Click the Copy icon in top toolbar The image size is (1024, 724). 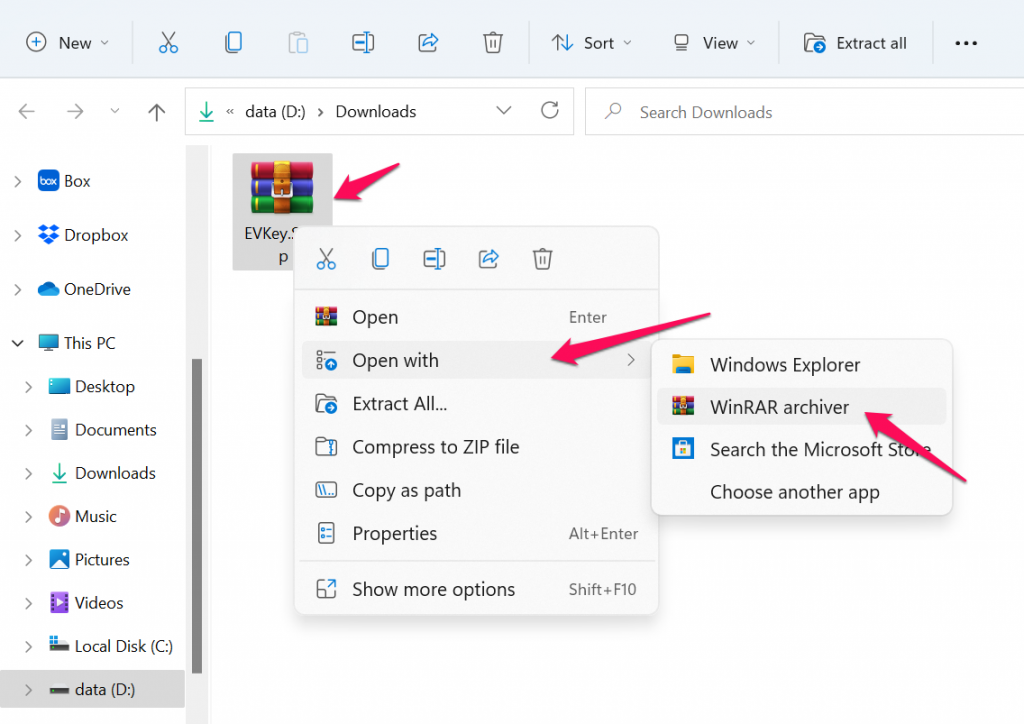(x=233, y=43)
